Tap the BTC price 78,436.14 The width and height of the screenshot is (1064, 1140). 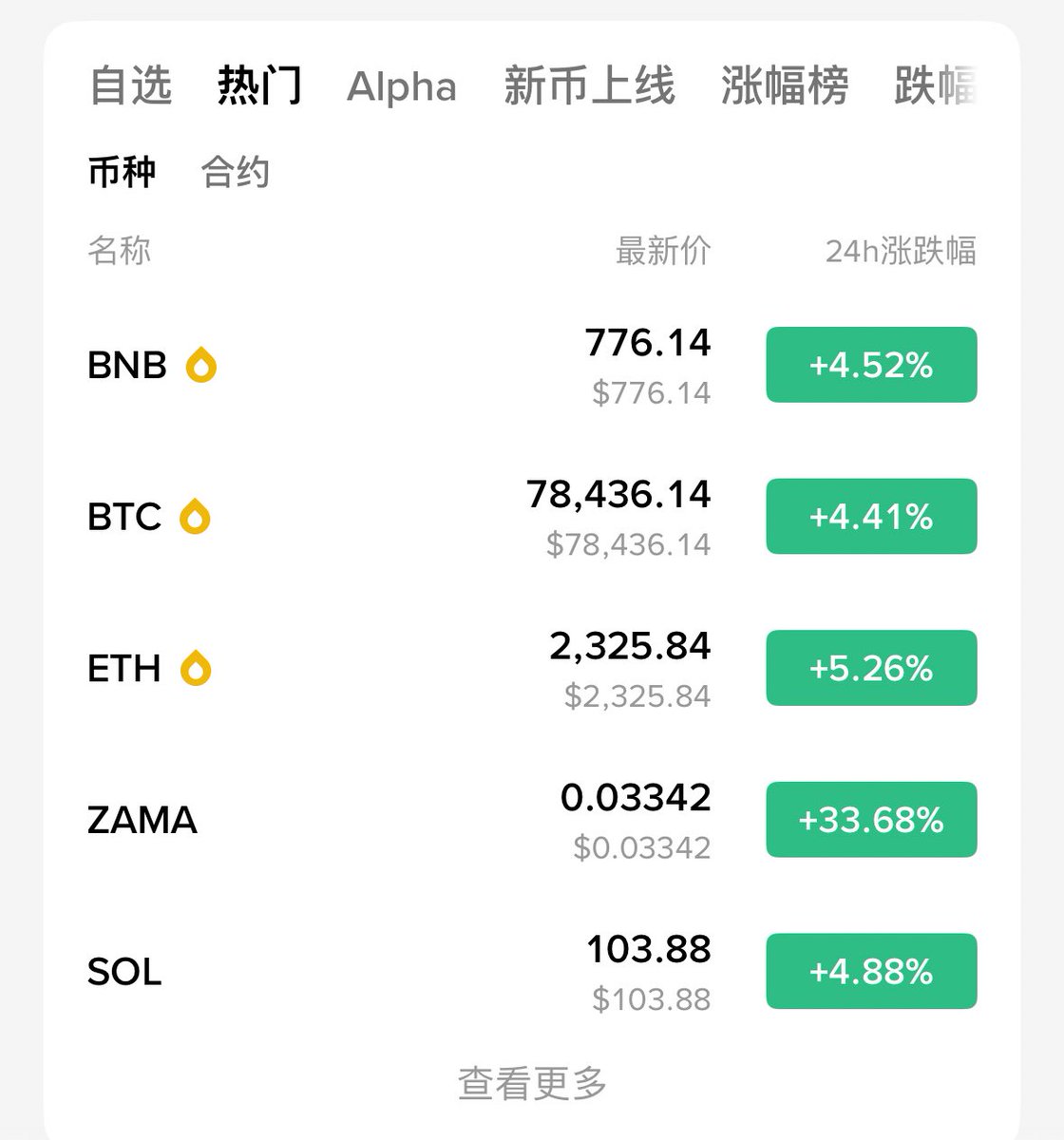pos(618,495)
